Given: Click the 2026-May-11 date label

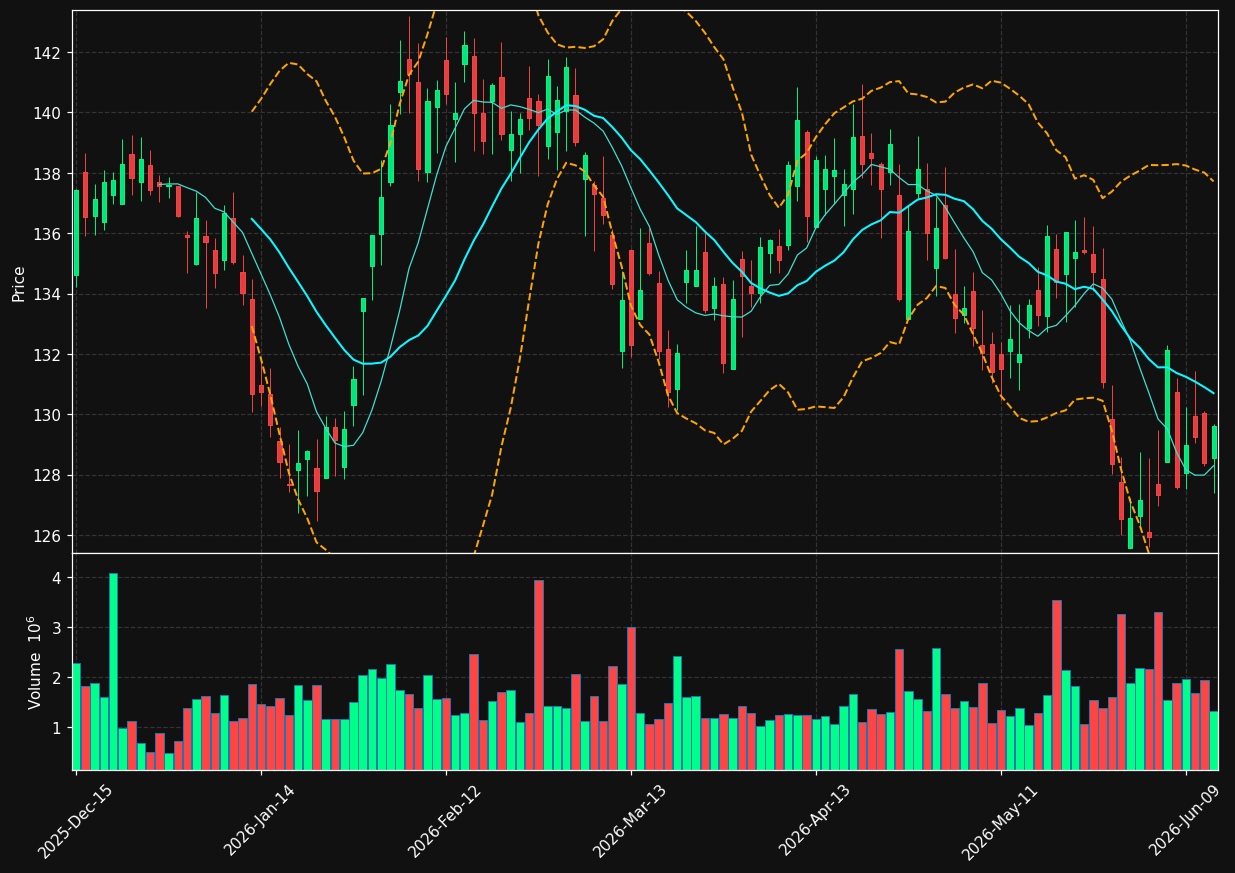Looking at the screenshot, I should [x=1000, y=821].
